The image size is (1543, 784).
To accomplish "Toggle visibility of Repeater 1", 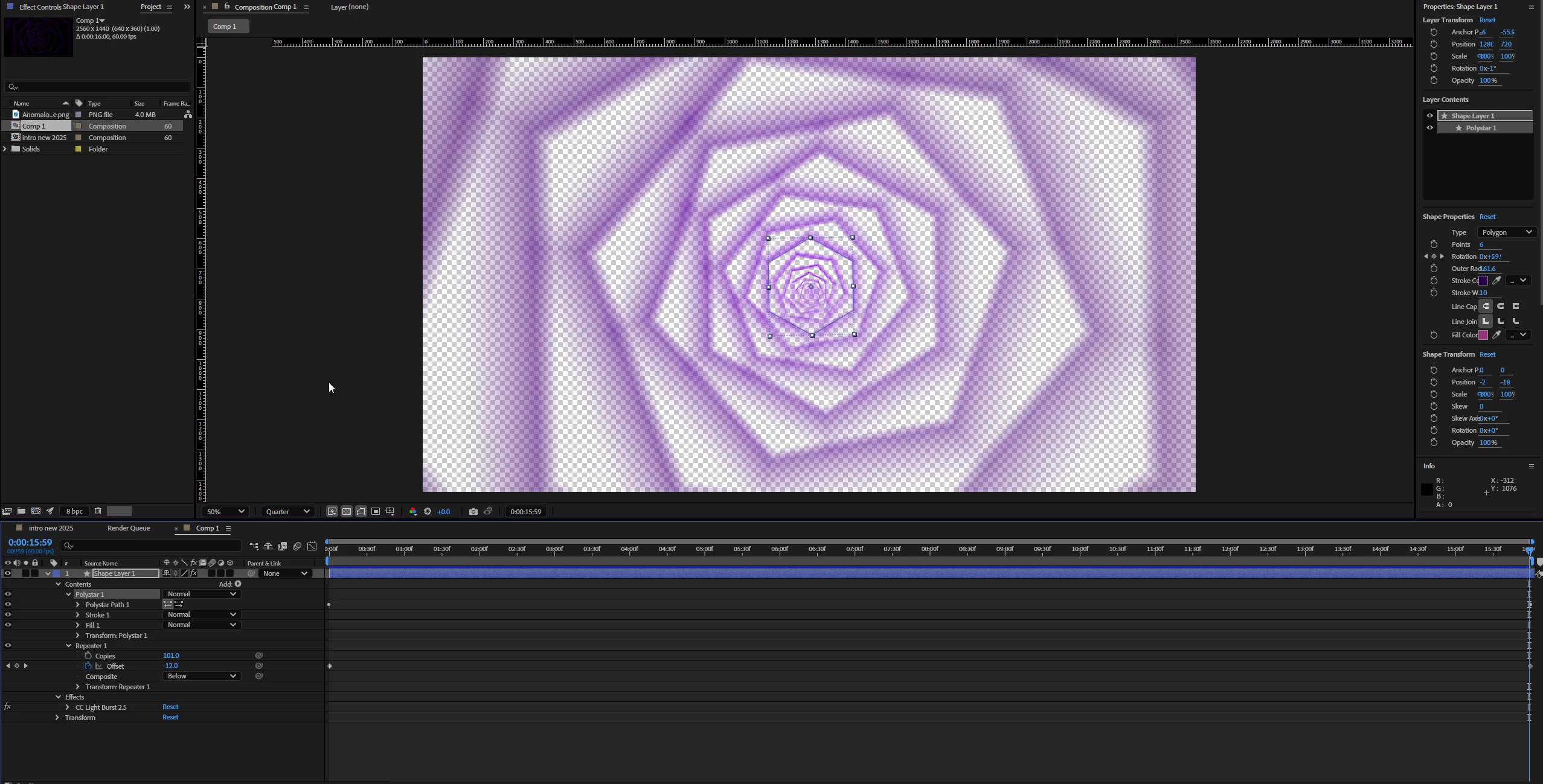I will click(x=8, y=646).
